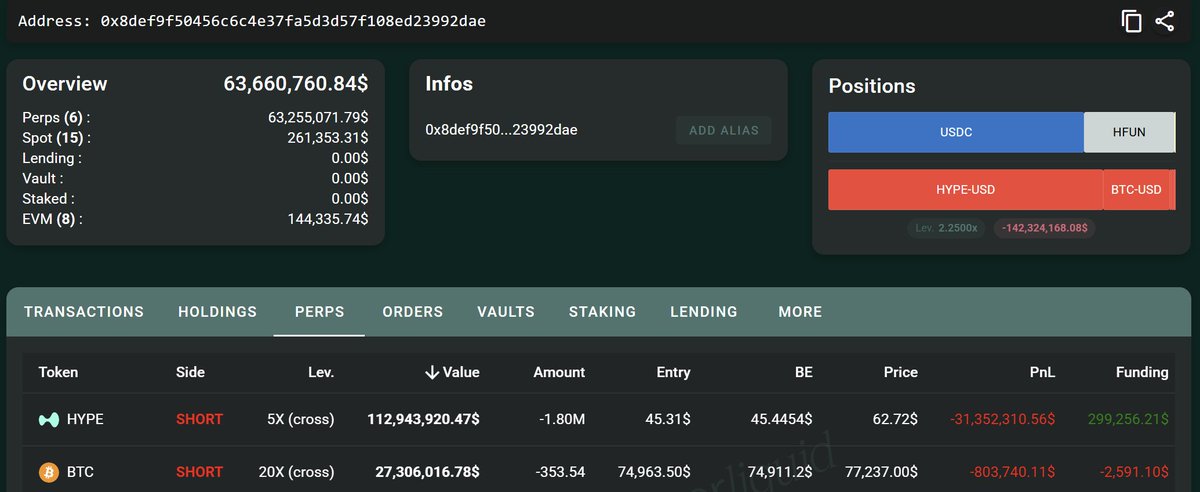Click the HYPE token name in table
This screenshot has height=492, width=1200.
(x=85, y=420)
